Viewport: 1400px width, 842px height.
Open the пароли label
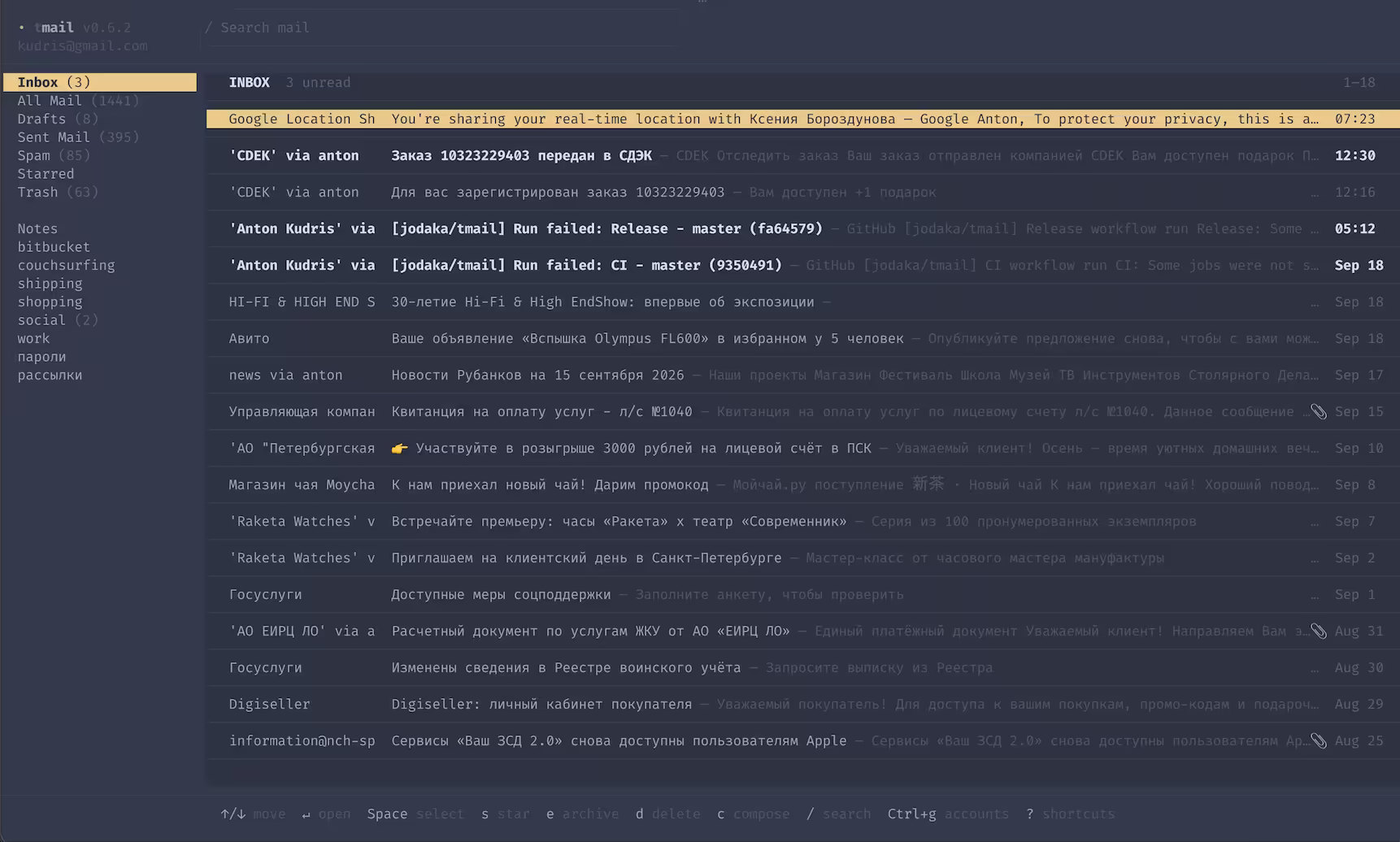coord(100,357)
